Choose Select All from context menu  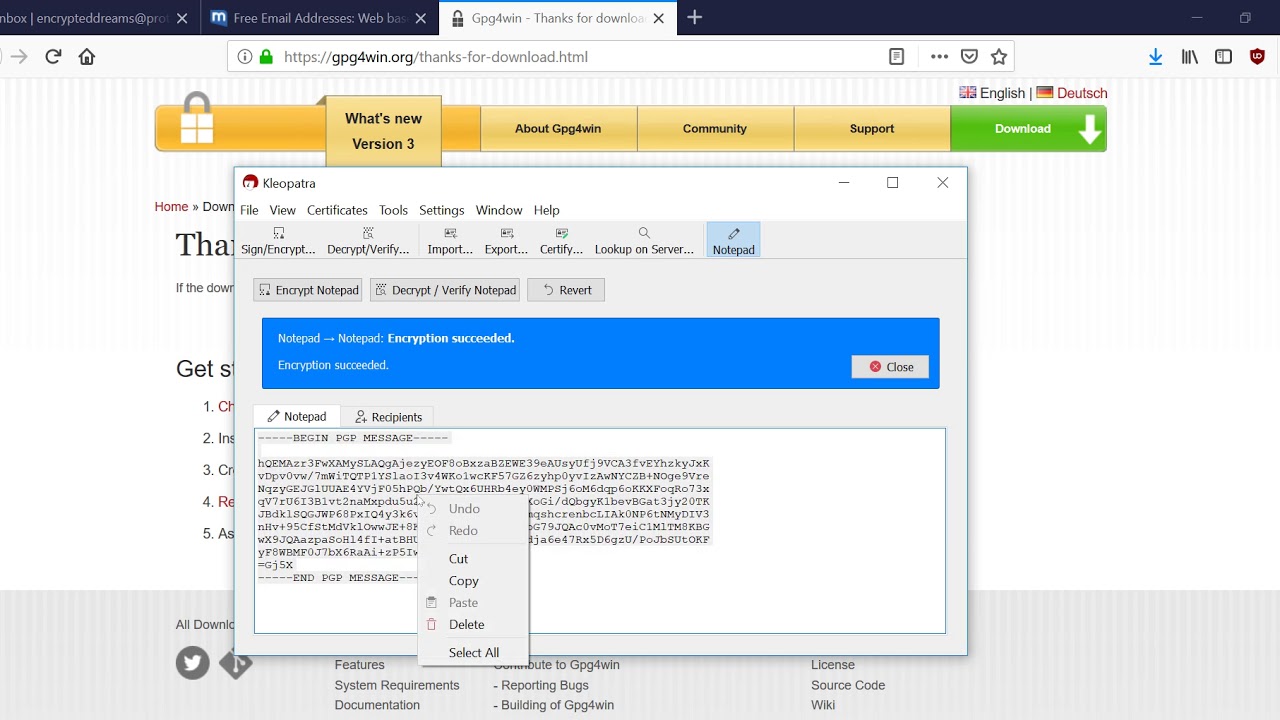(x=472, y=653)
